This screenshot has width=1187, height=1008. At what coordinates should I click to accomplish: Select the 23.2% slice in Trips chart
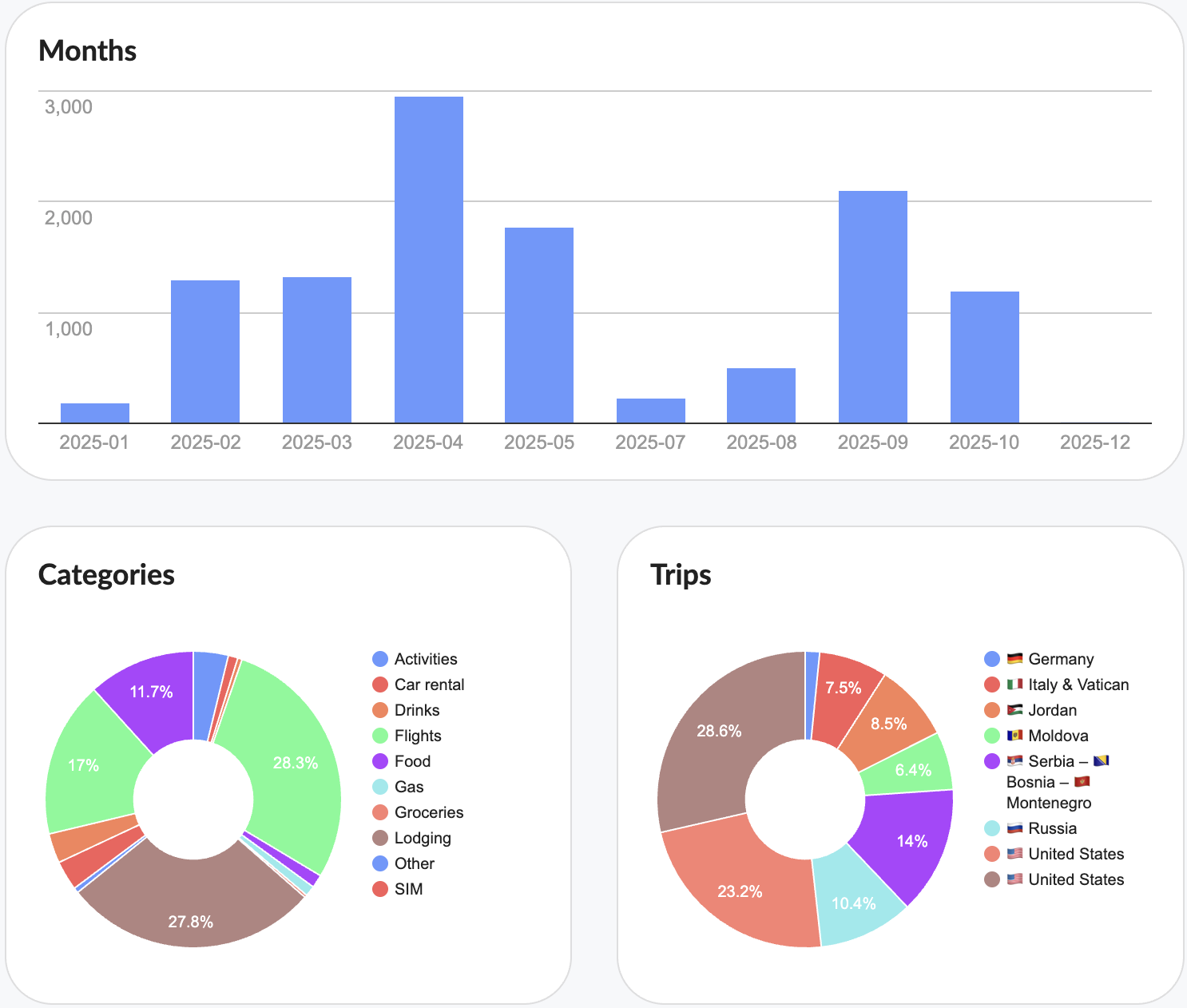(x=739, y=891)
